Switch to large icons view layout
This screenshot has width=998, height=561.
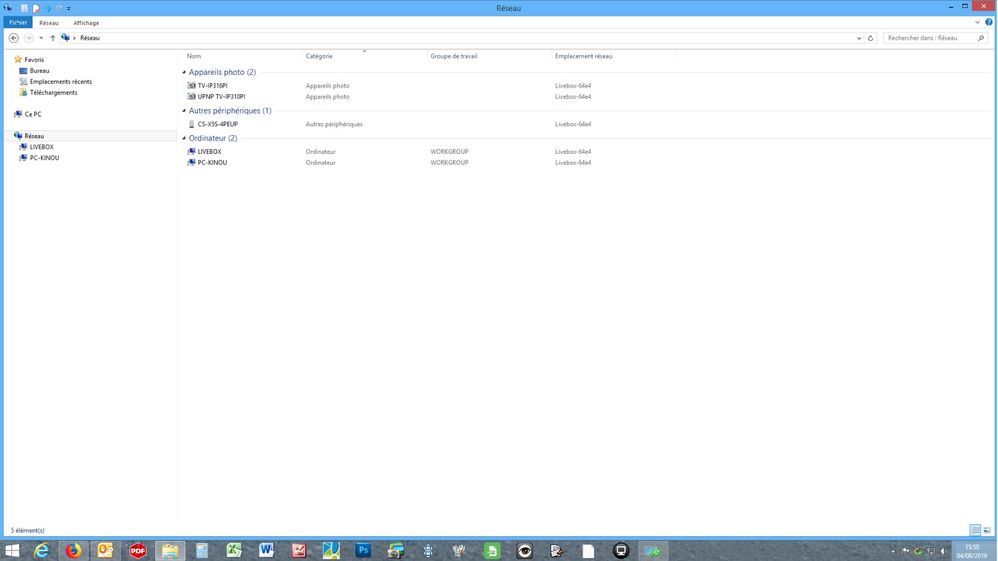pos(988,530)
